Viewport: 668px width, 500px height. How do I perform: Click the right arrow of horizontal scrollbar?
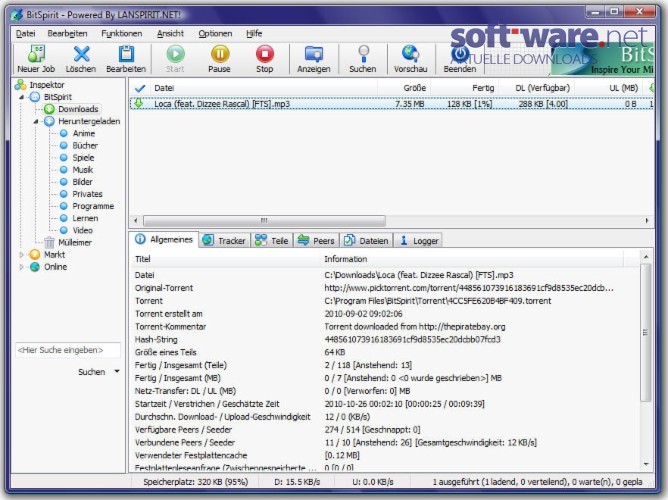point(647,221)
